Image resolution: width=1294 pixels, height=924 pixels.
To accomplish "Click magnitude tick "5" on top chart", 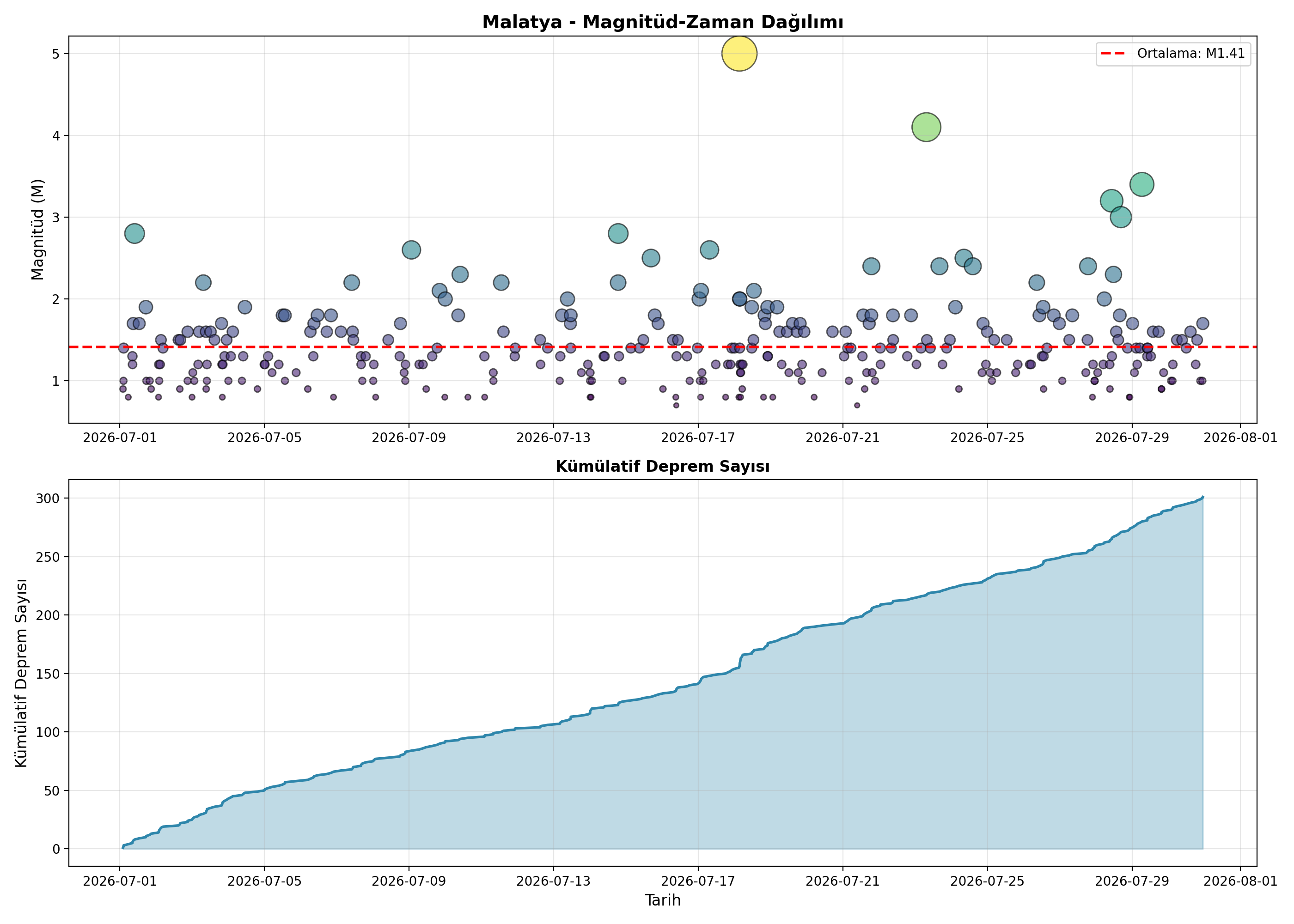I will [x=56, y=54].
